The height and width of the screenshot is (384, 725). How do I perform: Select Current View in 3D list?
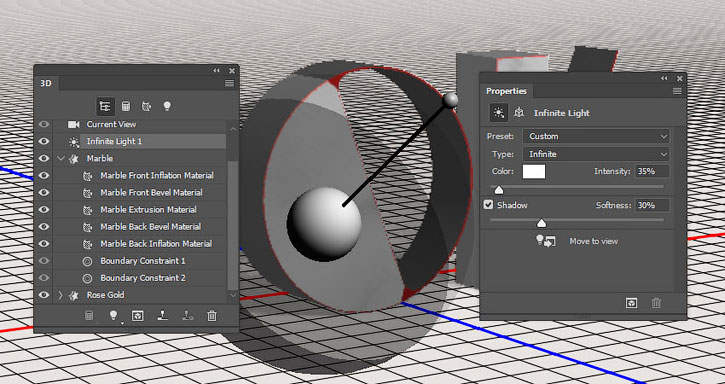click(x=111, y=124)
